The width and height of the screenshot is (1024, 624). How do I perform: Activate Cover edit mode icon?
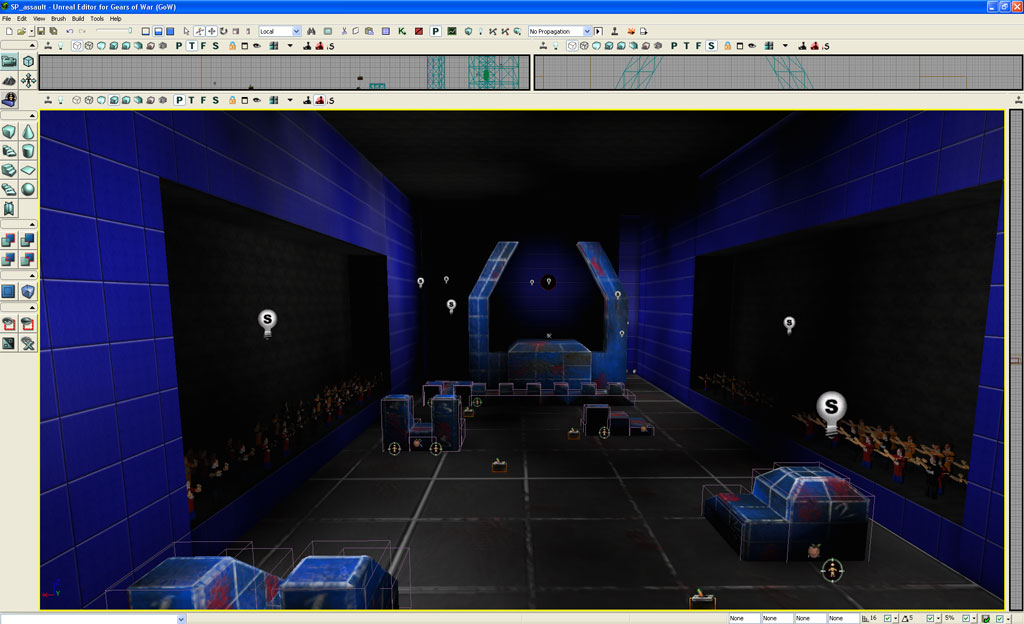coord(9,99)
